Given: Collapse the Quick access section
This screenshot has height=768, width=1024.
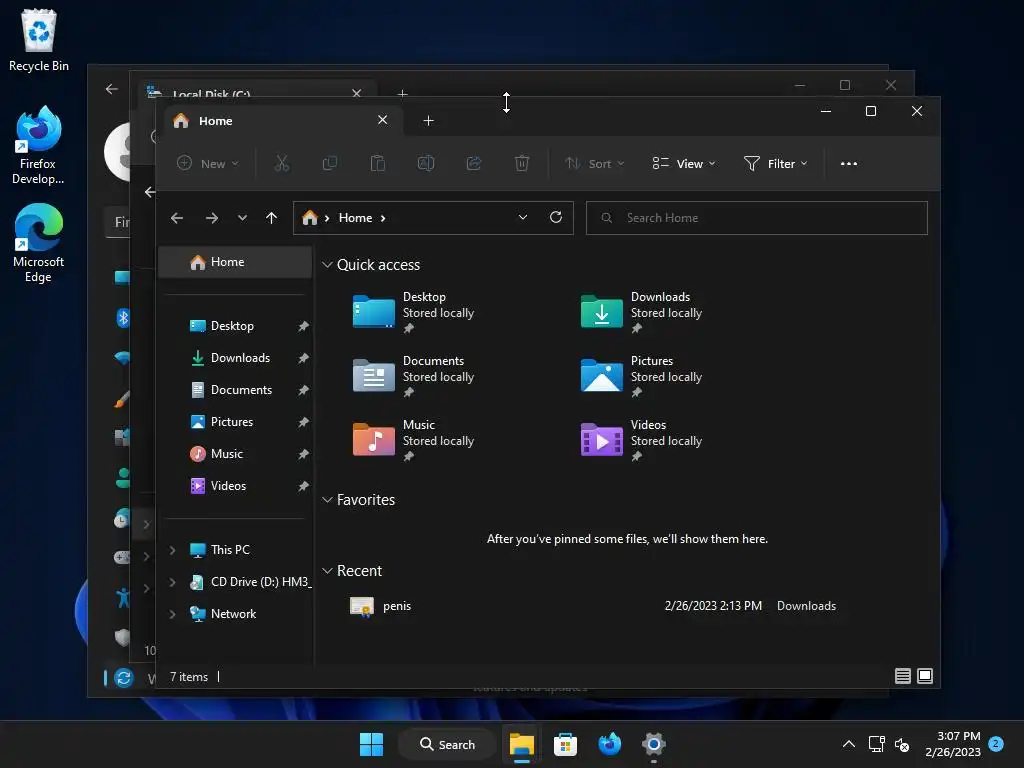Looking at the screenshot, I should [327, 265].
